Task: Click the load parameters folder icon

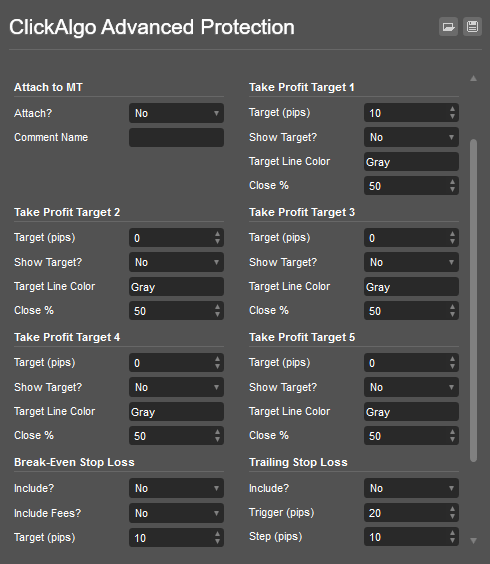Action: click(x=448, y=27)
